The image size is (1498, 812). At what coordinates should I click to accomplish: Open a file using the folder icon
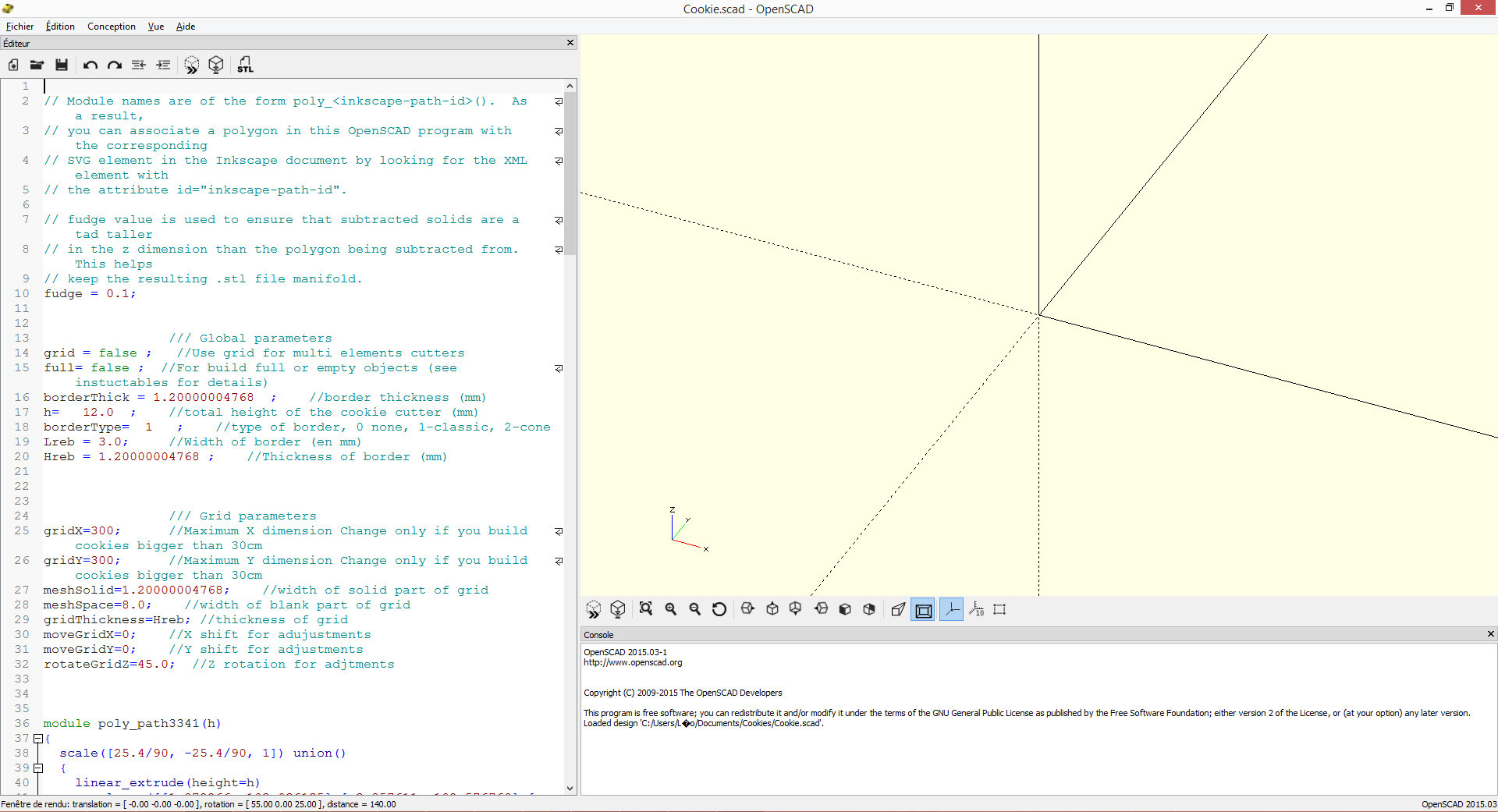[37, 65]
